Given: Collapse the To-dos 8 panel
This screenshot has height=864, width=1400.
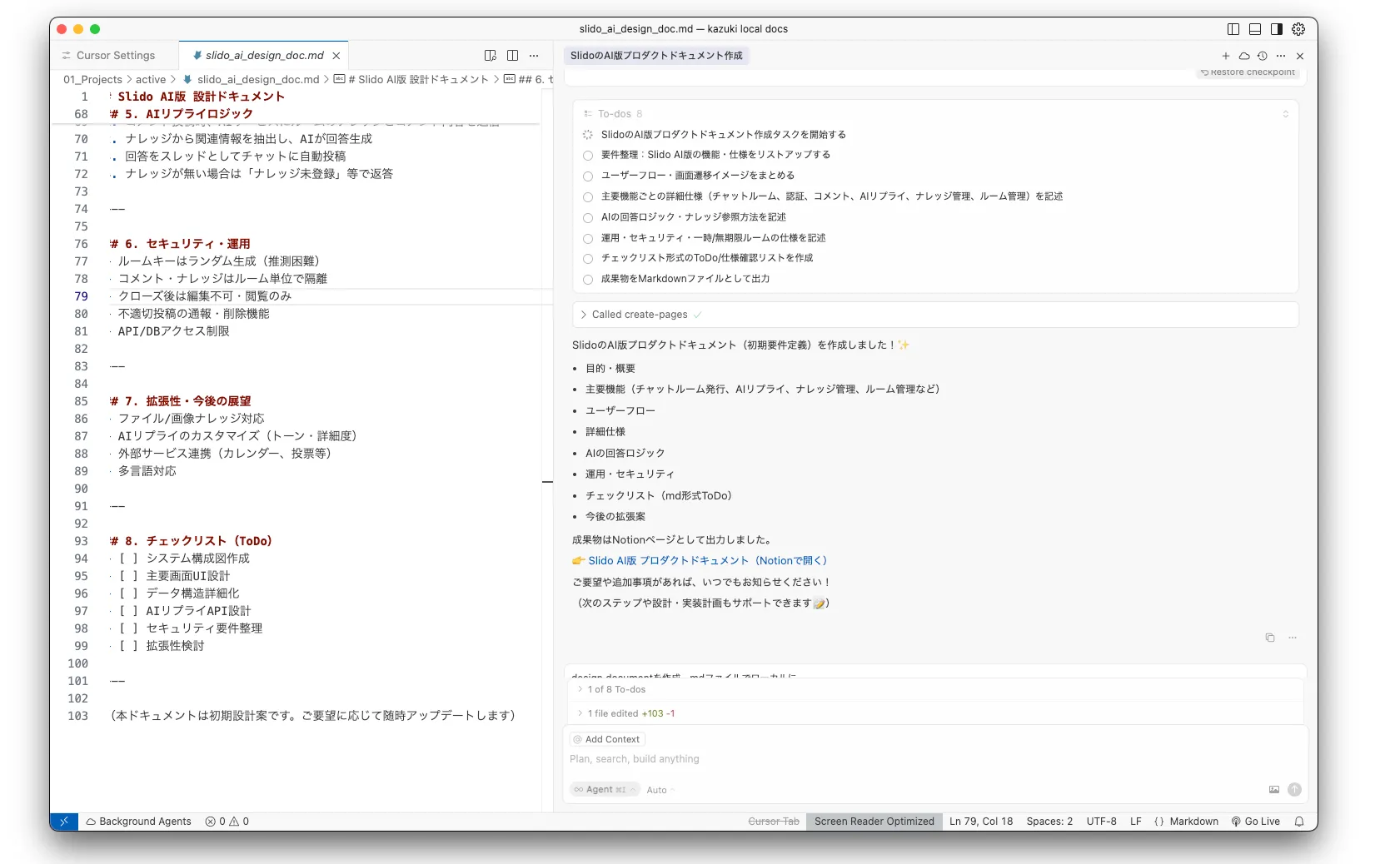Looking at the screenshot, I should (1286, 114).
